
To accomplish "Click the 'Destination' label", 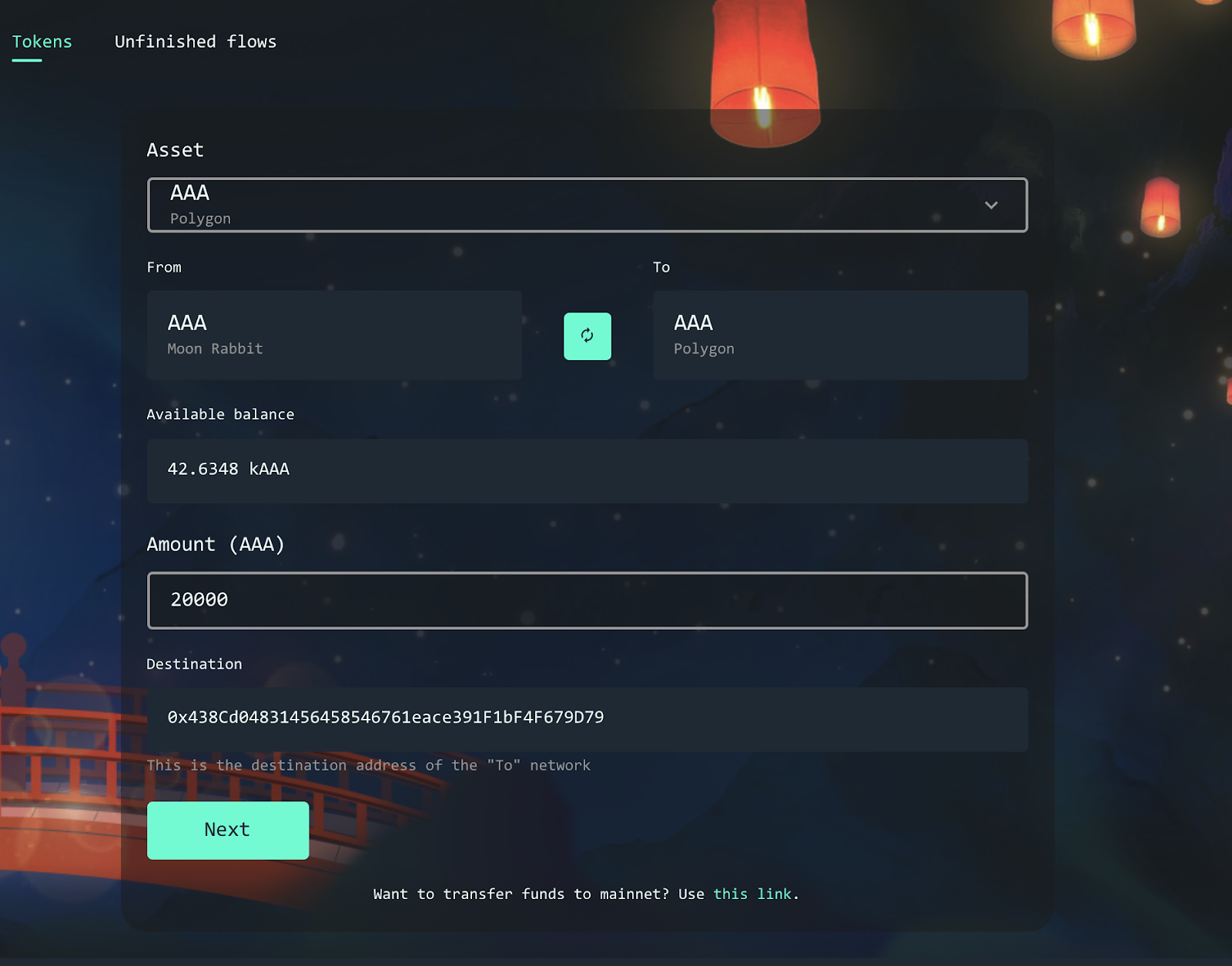I will (194, 663).
